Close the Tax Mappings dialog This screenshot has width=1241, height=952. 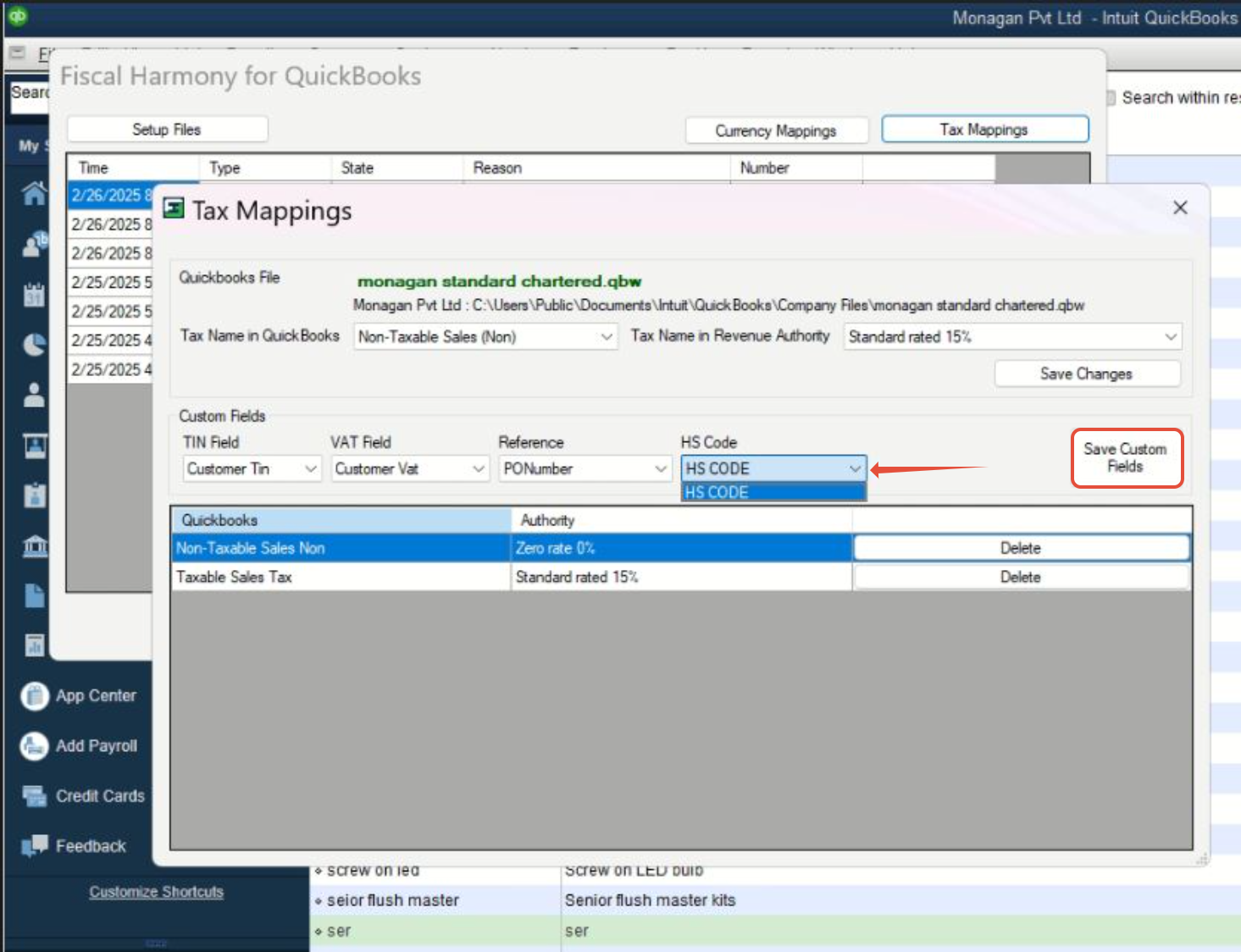[1180, 208]
